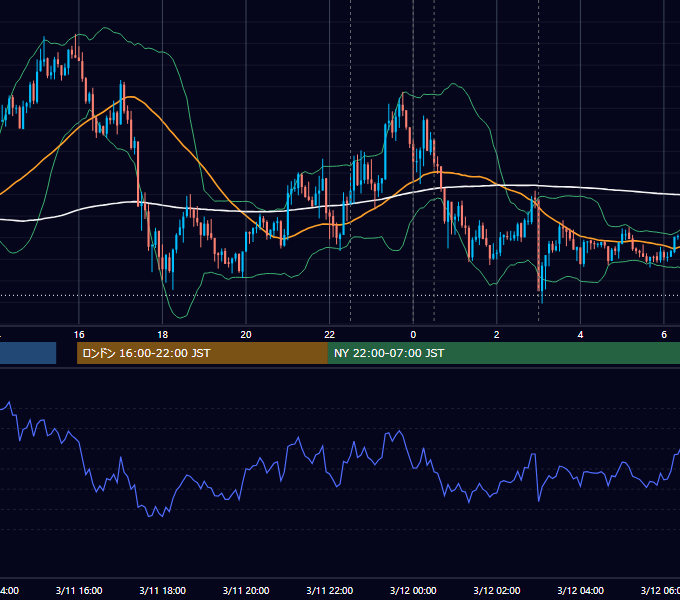Click the 2 hour label on chart axis
The image size is (680, 600).
(497, 335)
